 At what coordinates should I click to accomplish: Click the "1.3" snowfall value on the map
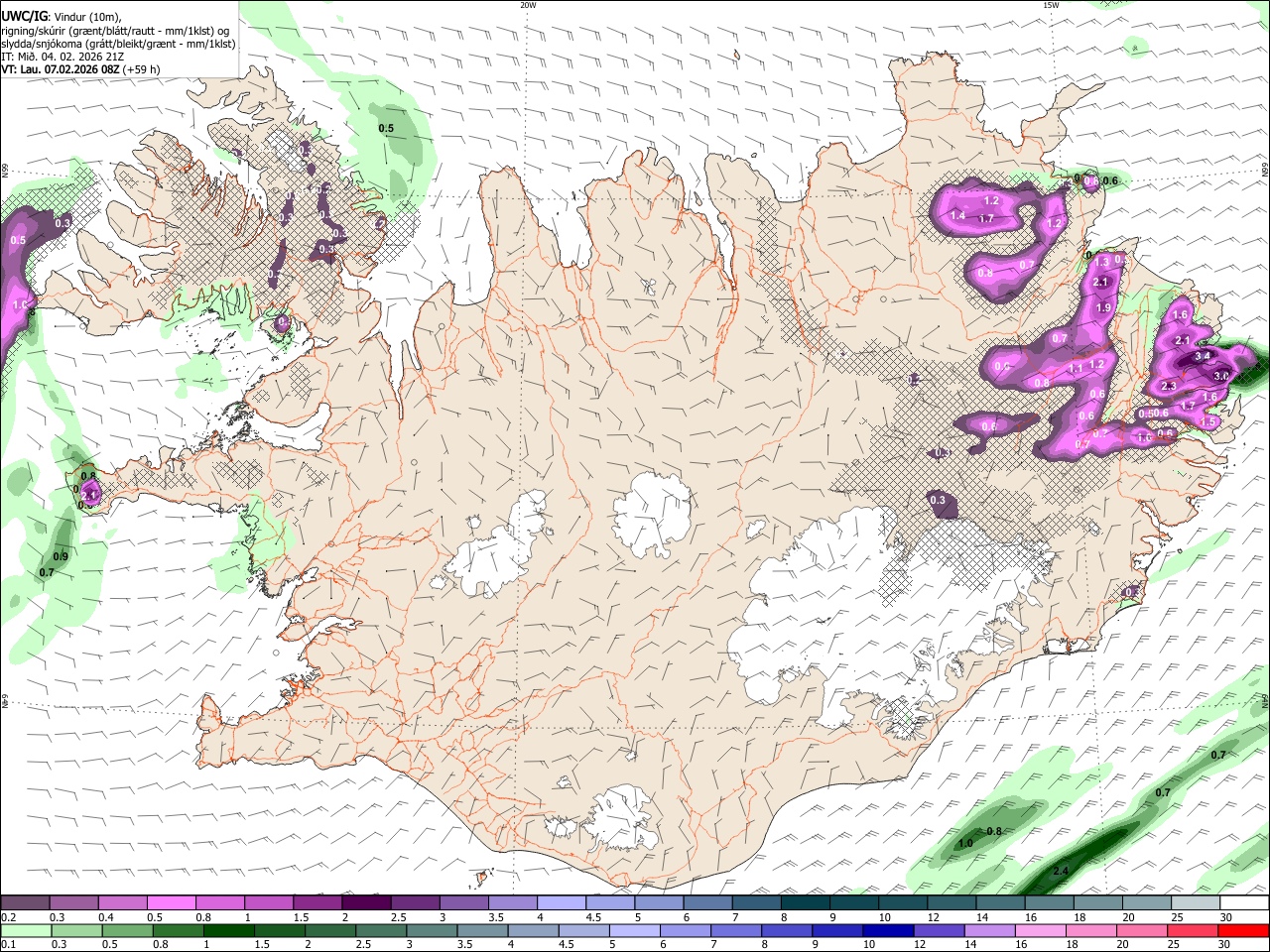pos(1101,262)
